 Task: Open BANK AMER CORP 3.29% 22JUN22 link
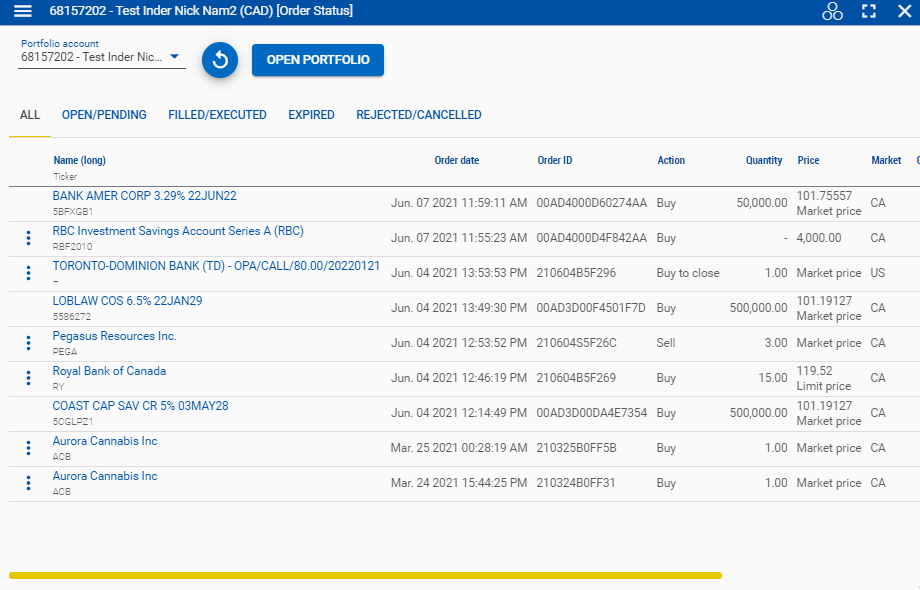coord(144,196)
